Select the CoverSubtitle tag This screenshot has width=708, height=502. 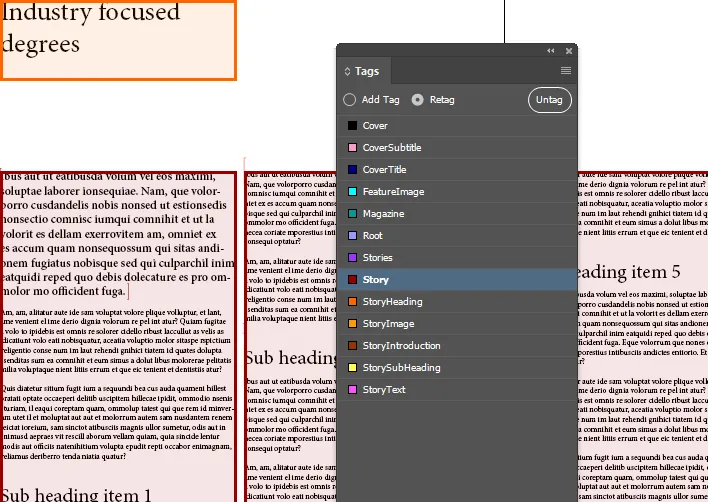[x=457, y=148]
